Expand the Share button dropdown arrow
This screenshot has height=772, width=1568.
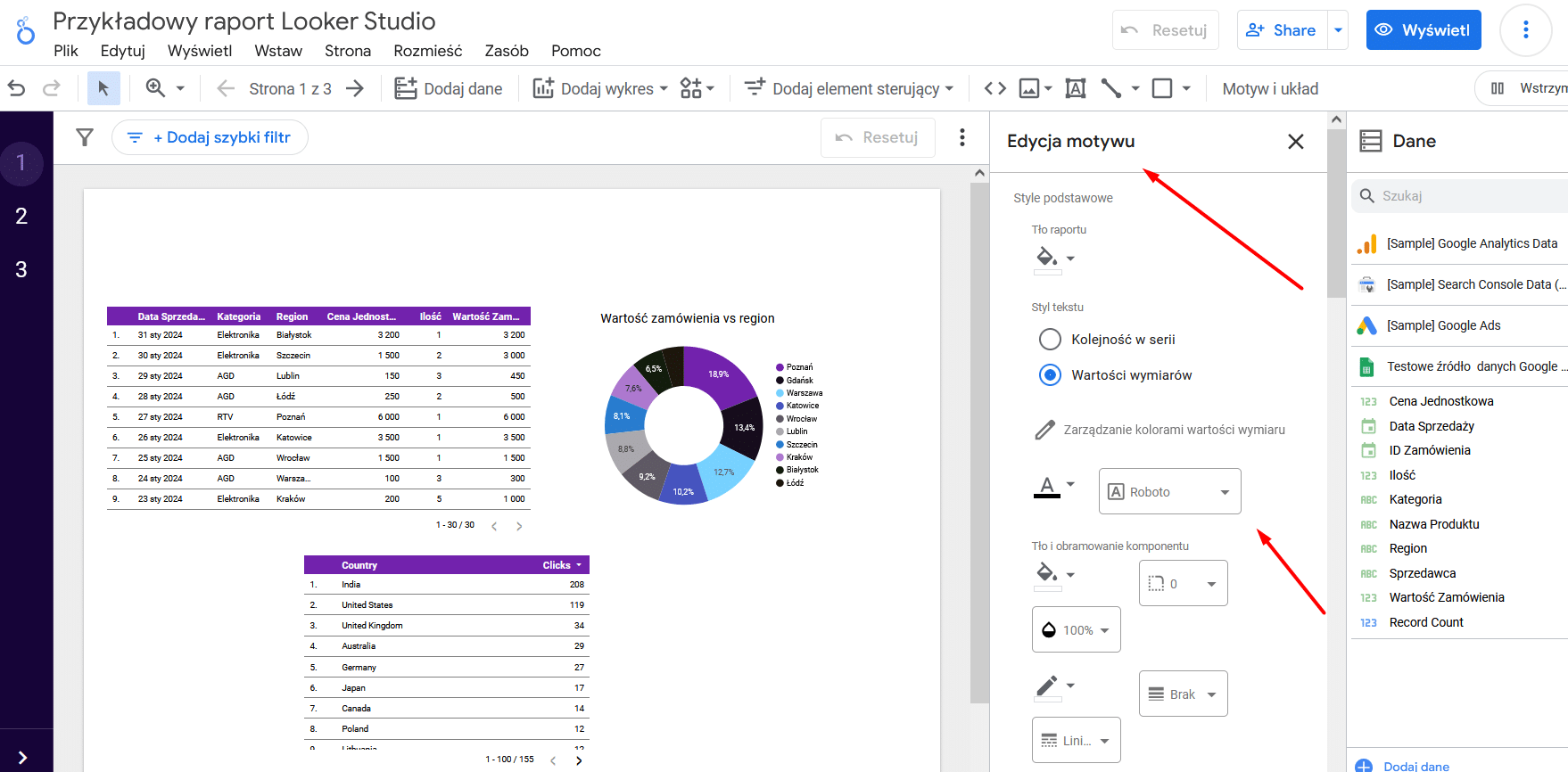tap(1338, 30)
